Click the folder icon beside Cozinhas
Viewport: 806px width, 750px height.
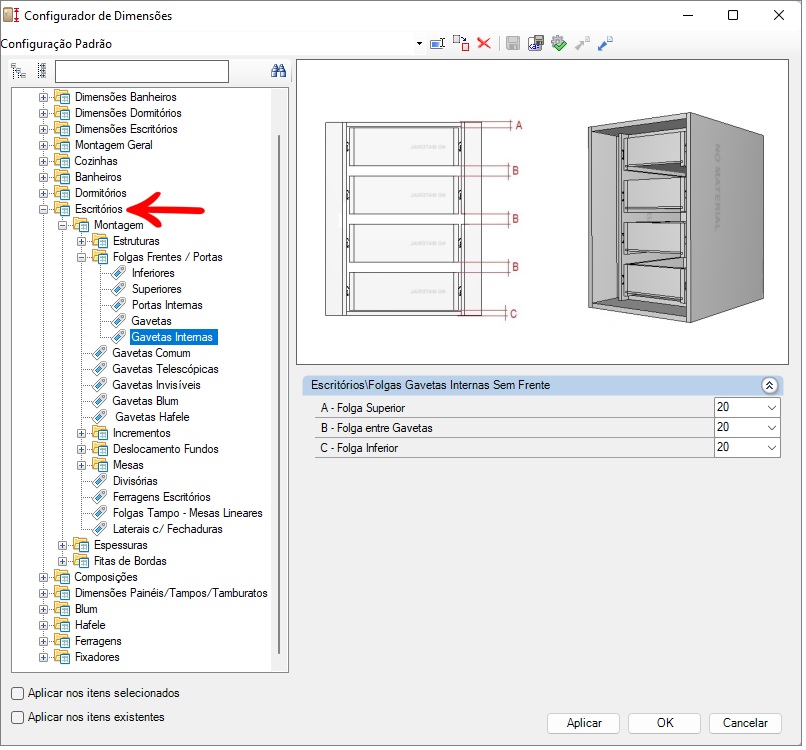pyautogui.click(x=62, y=161)
